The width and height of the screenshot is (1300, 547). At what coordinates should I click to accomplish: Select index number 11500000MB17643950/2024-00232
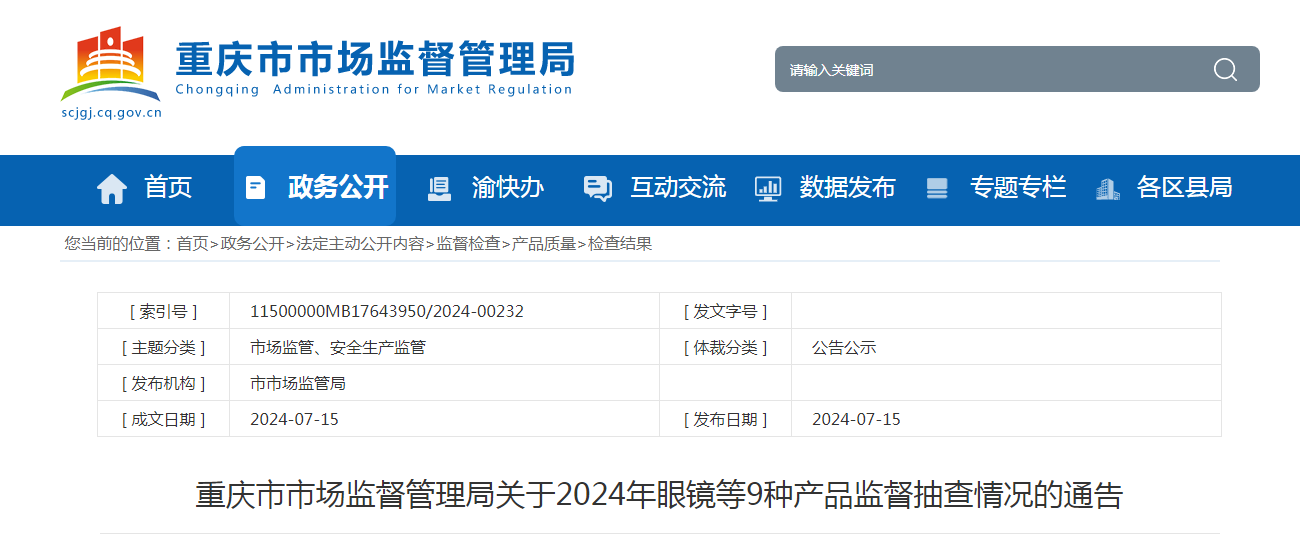click(x=387, y=311)
